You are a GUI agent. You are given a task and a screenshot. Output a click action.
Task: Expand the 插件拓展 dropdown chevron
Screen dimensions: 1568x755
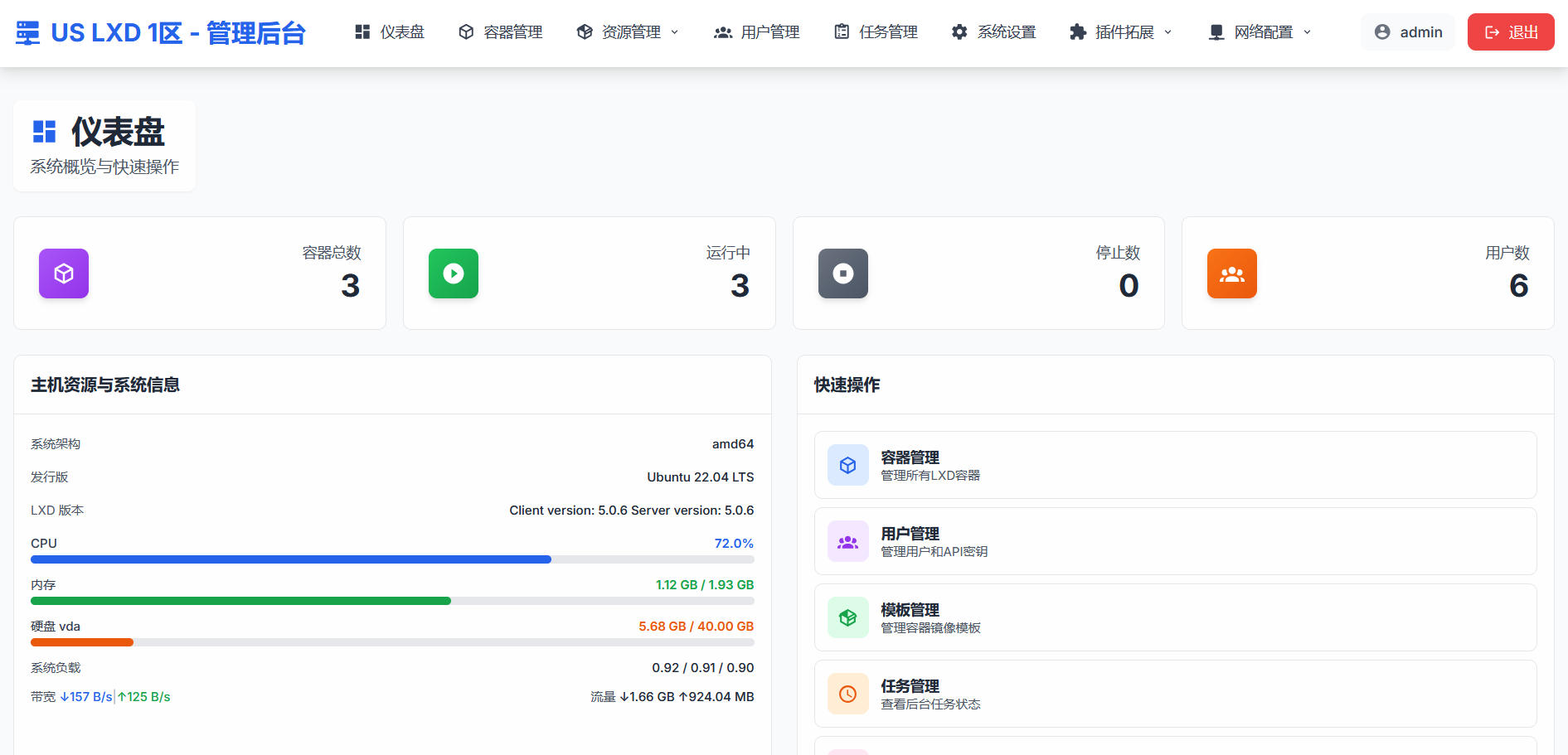point(1168,32)
